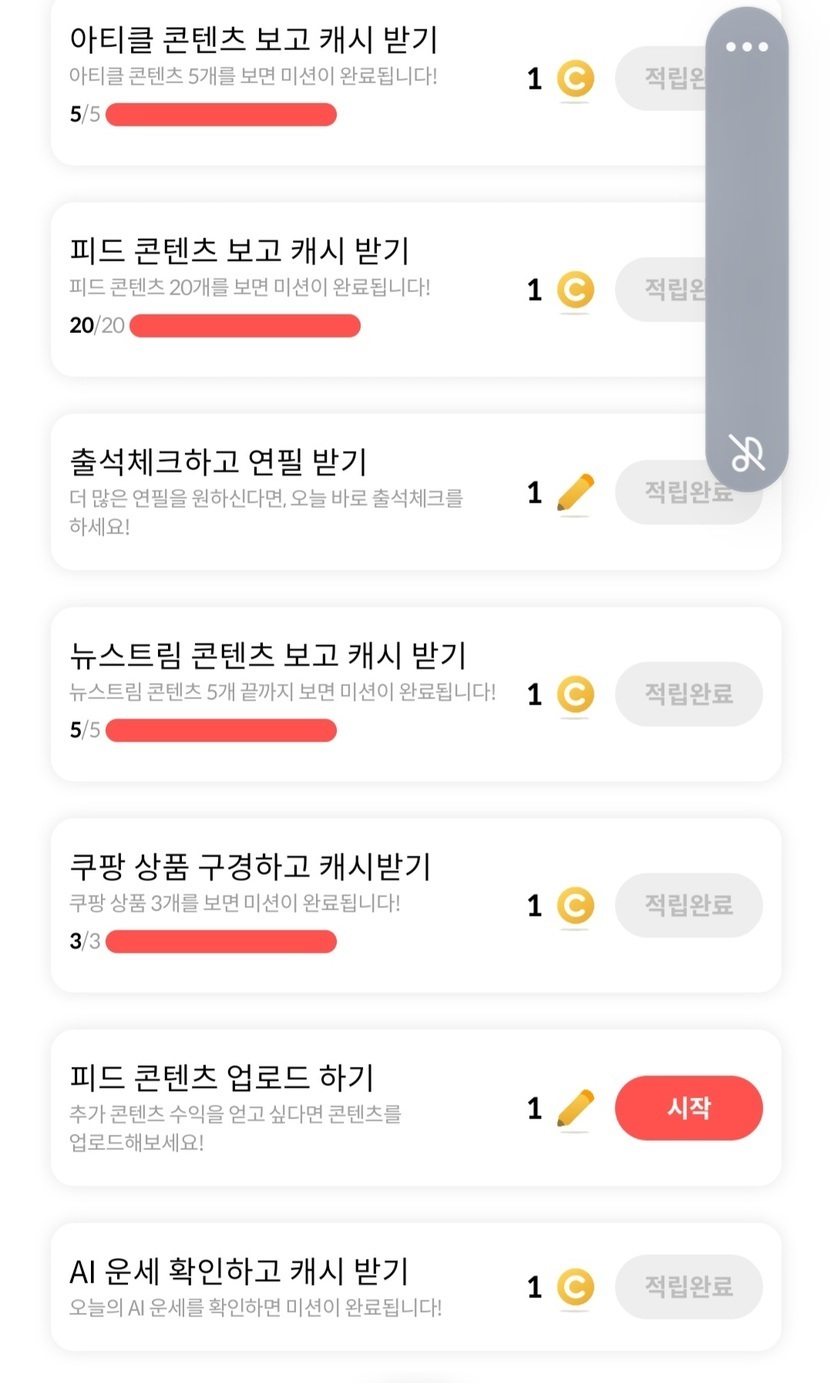Screen dimensions: 830x1383
Task: Click the 아티클 콘텐츠 5/5 progress bar
Action: (221, 114)
